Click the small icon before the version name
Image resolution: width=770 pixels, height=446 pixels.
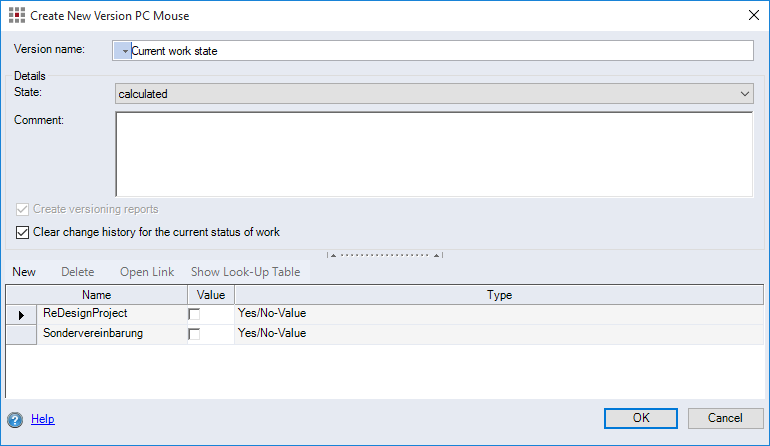pos(123,51)
